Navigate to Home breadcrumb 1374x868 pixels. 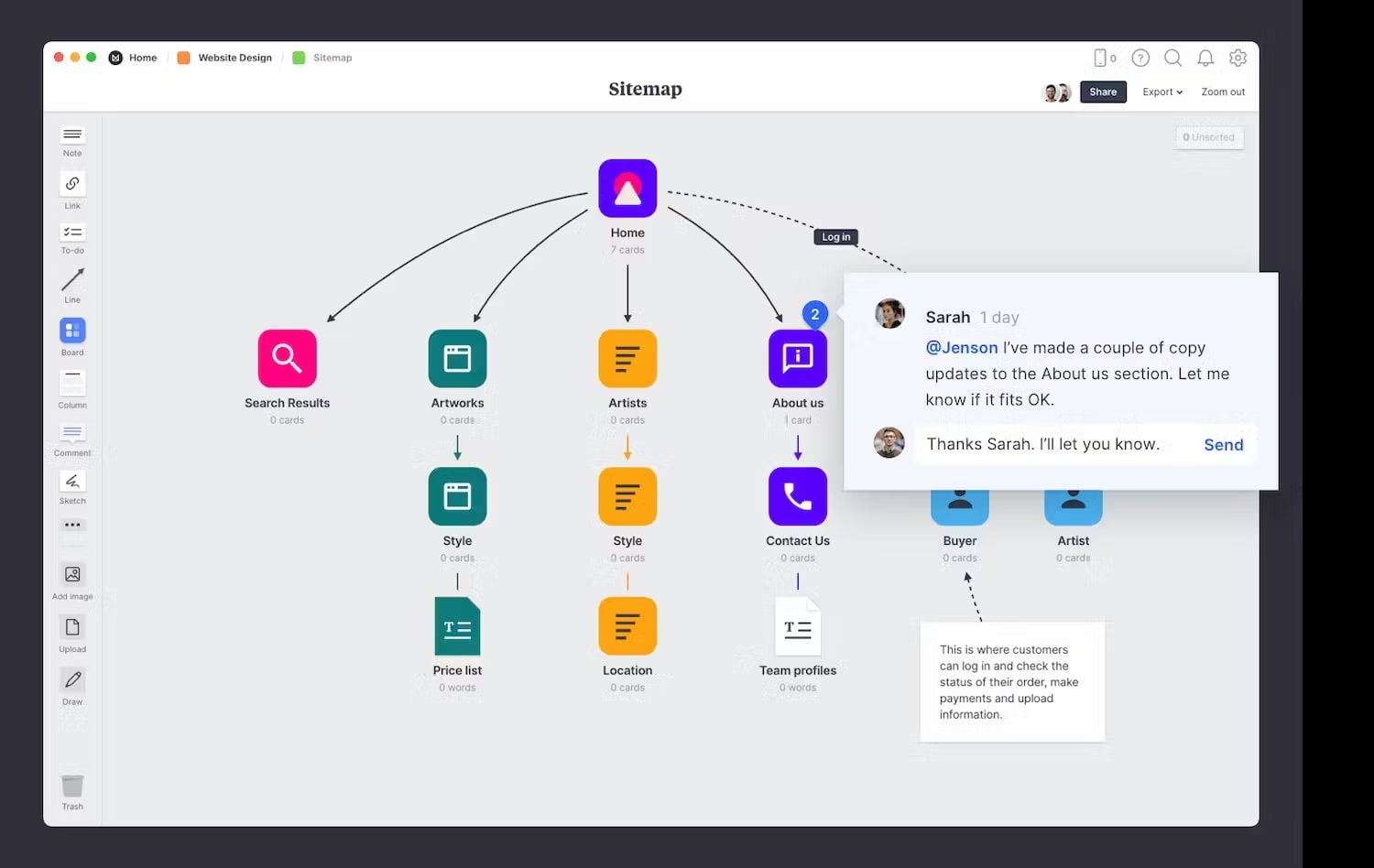(x=142, y=58)
